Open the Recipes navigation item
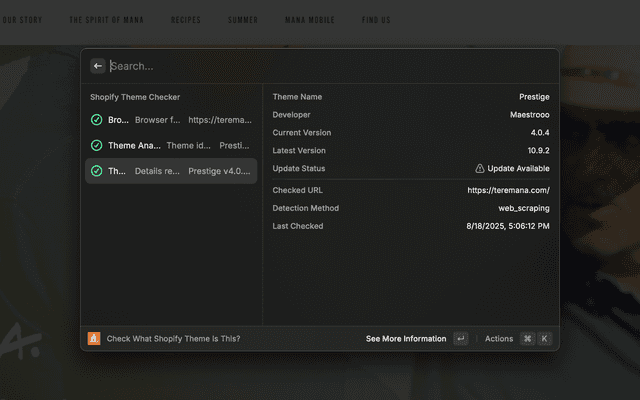Screen dimensions: 640x400 pos(186,20)
